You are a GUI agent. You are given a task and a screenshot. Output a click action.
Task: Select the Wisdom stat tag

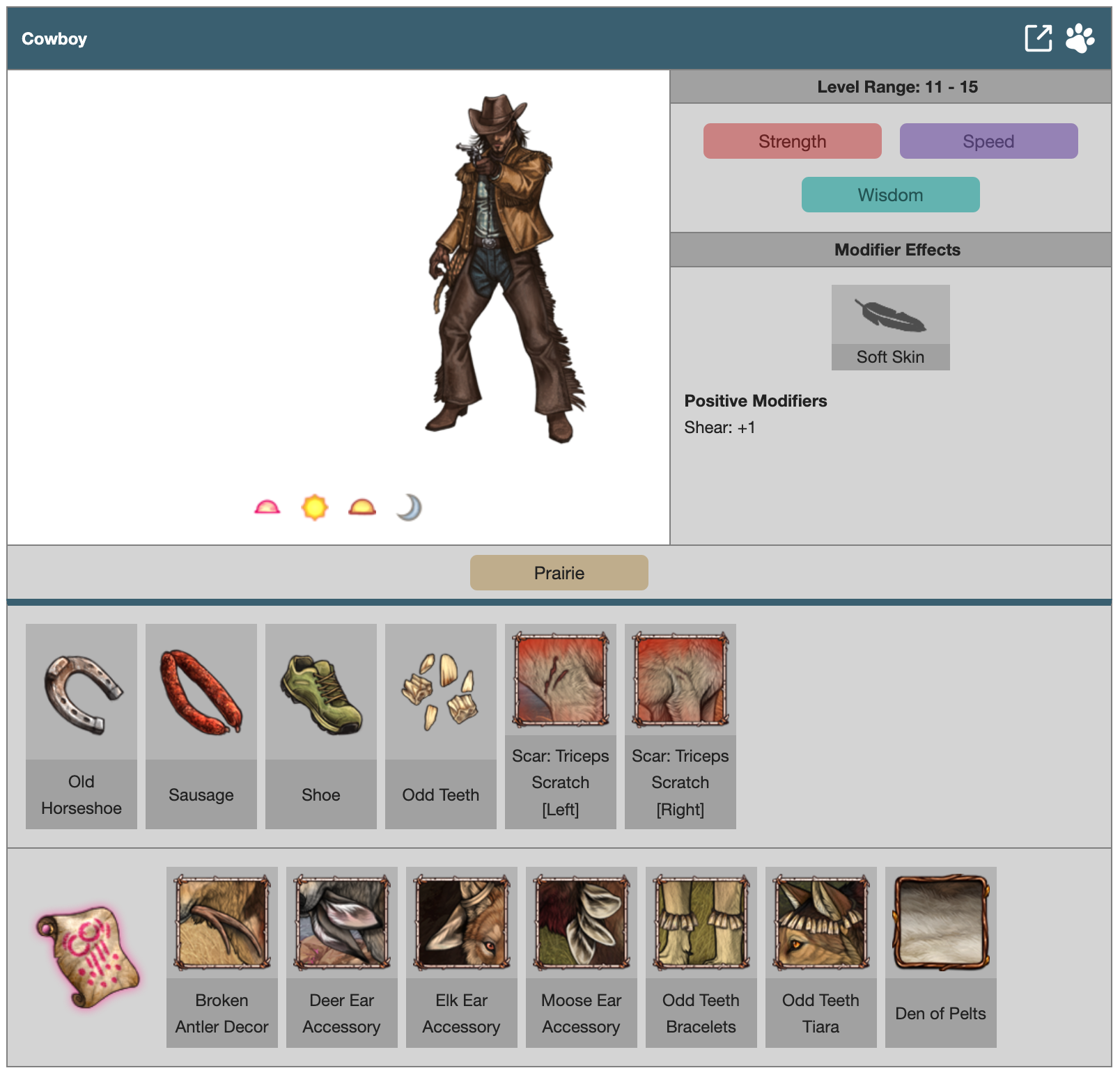click(890, 195)
